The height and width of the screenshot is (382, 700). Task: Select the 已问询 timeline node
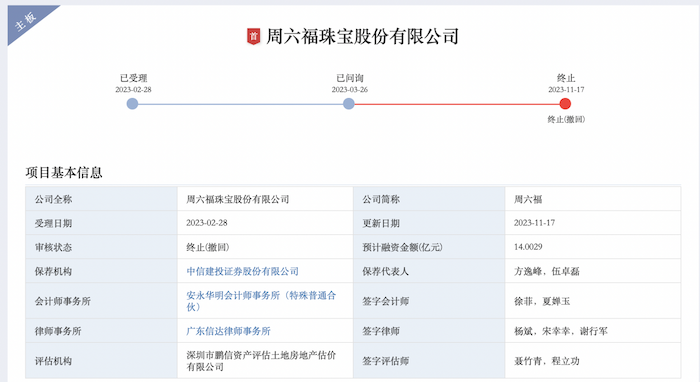point(349,104)
